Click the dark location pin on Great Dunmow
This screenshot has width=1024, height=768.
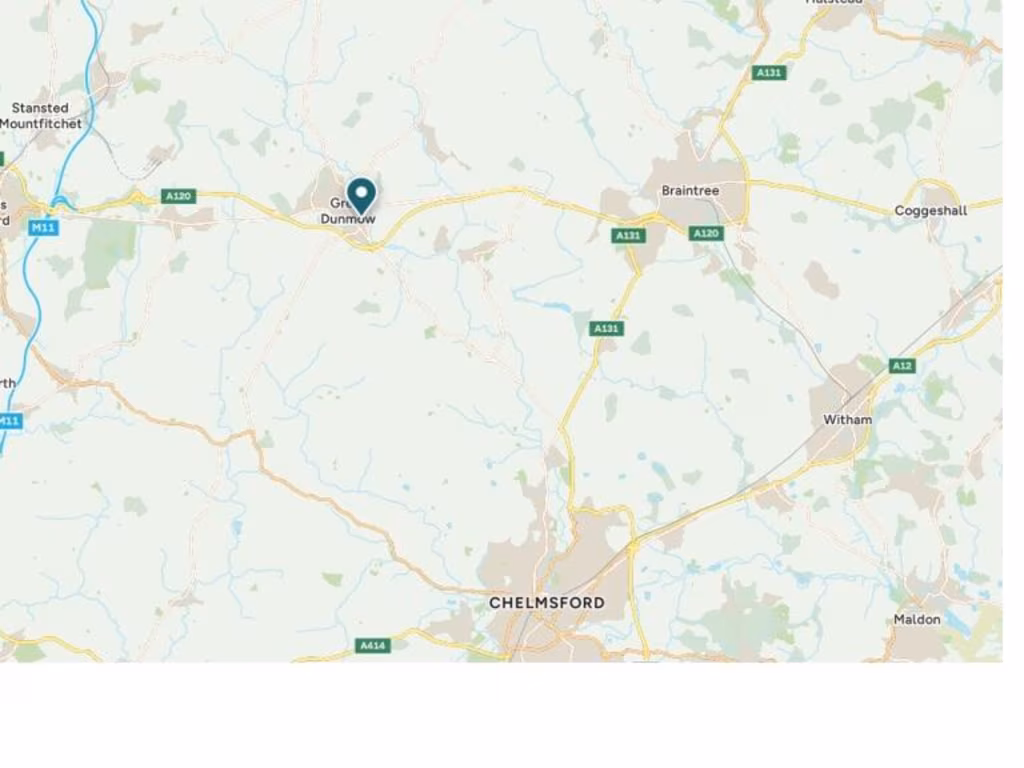361,196
